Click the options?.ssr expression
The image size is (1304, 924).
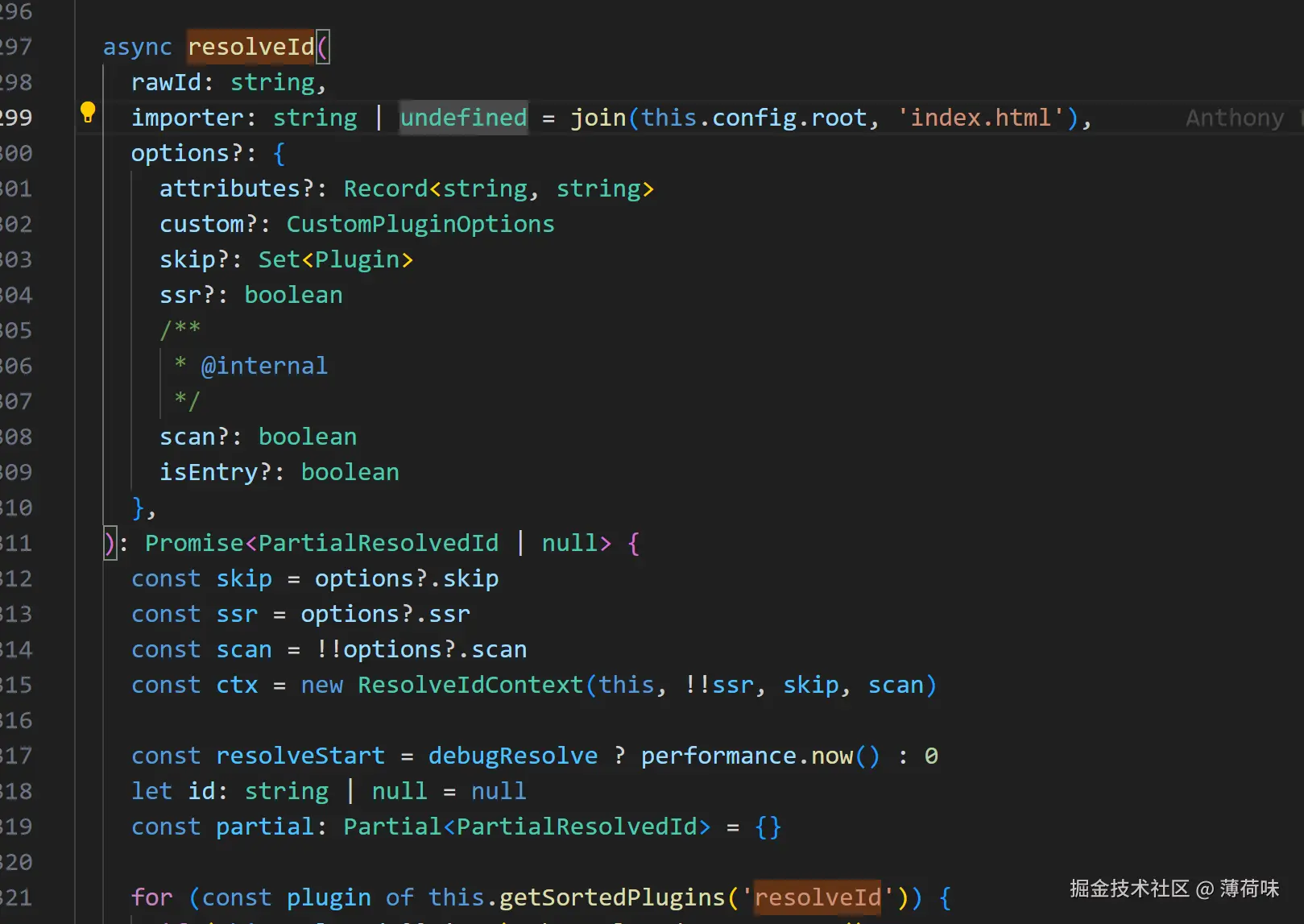(x=386, y=614)
